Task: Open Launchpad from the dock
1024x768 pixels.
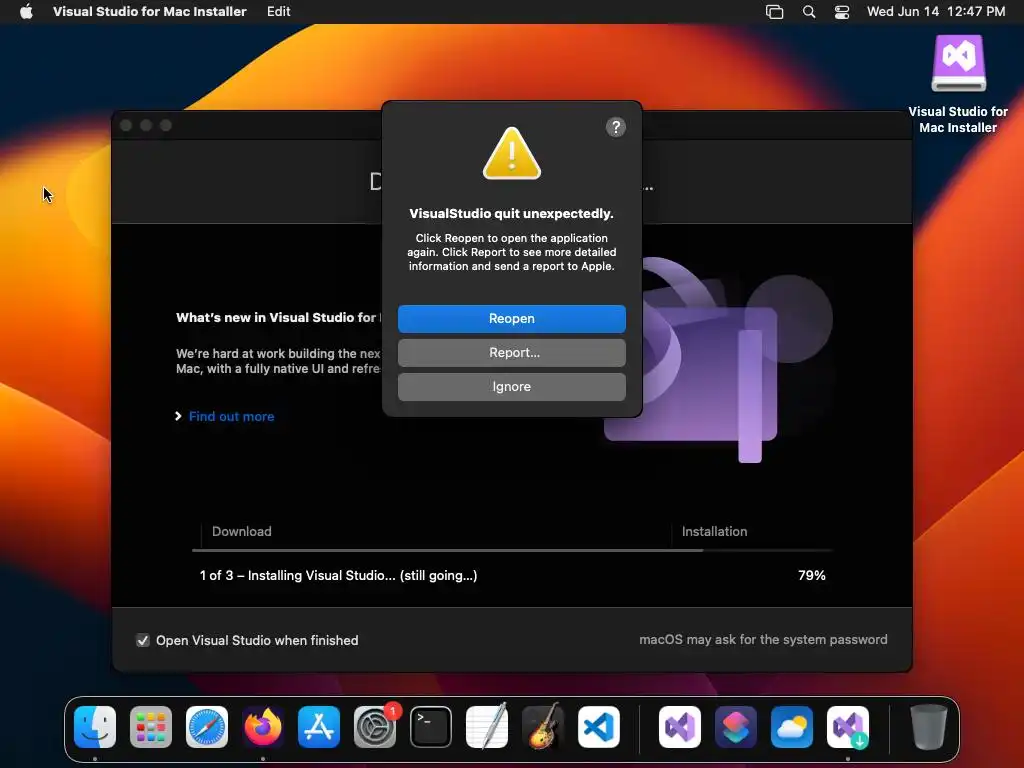Action: (151, 726)
